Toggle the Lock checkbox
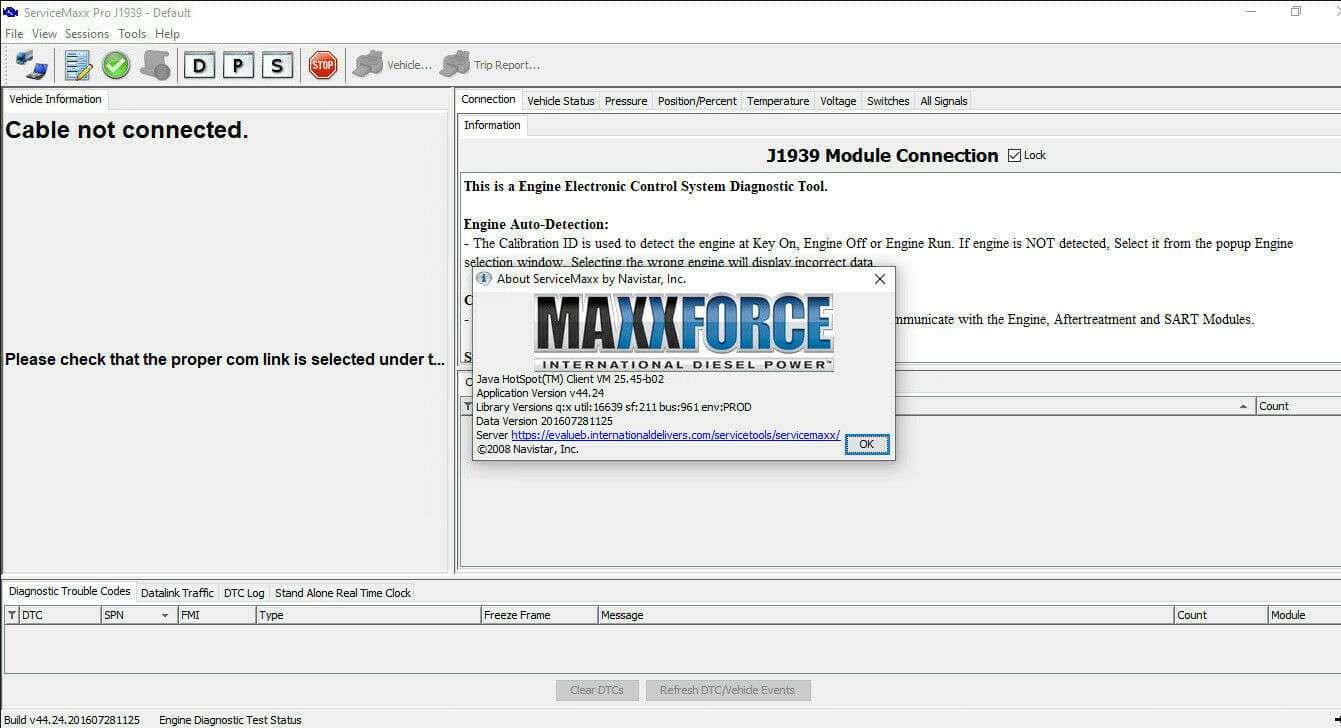Viewport: 1341px width, 728px height. [1015, 155]
